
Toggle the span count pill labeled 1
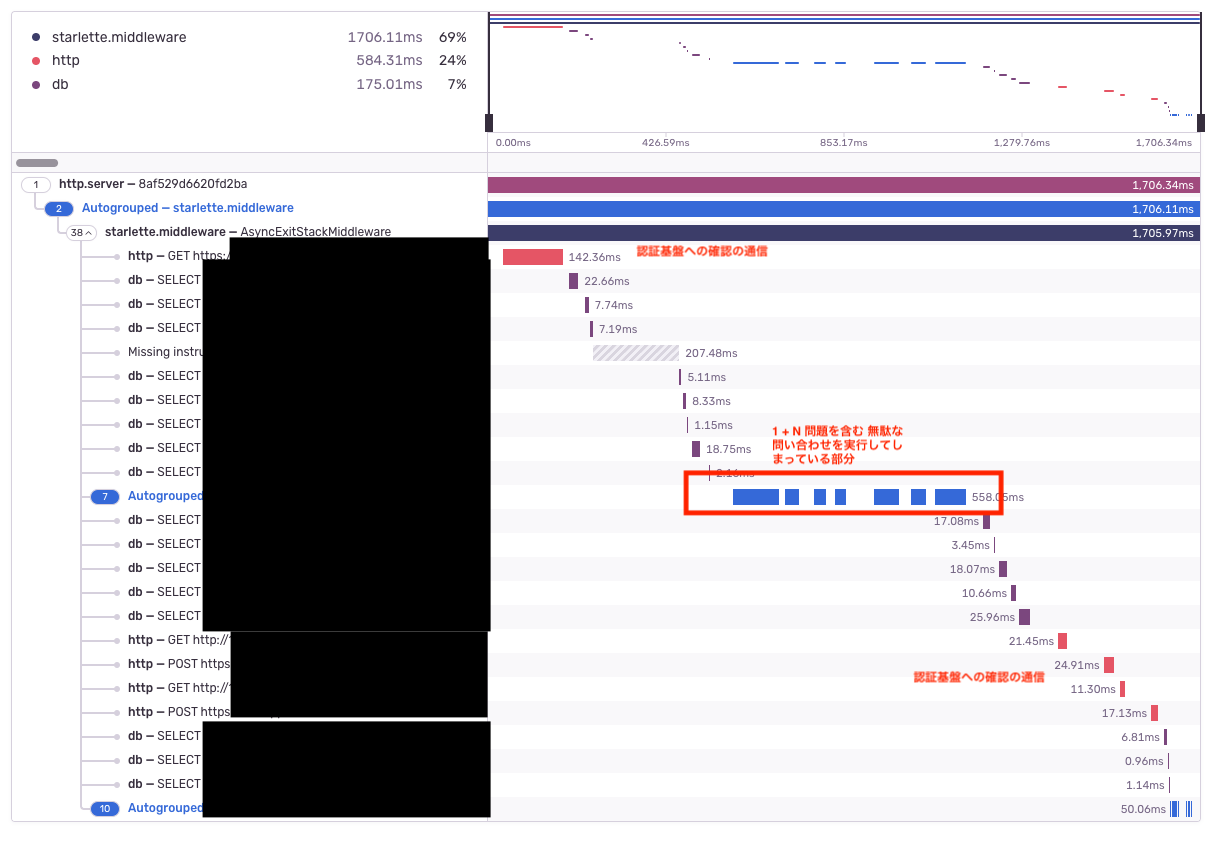click(x=36, y=184)
